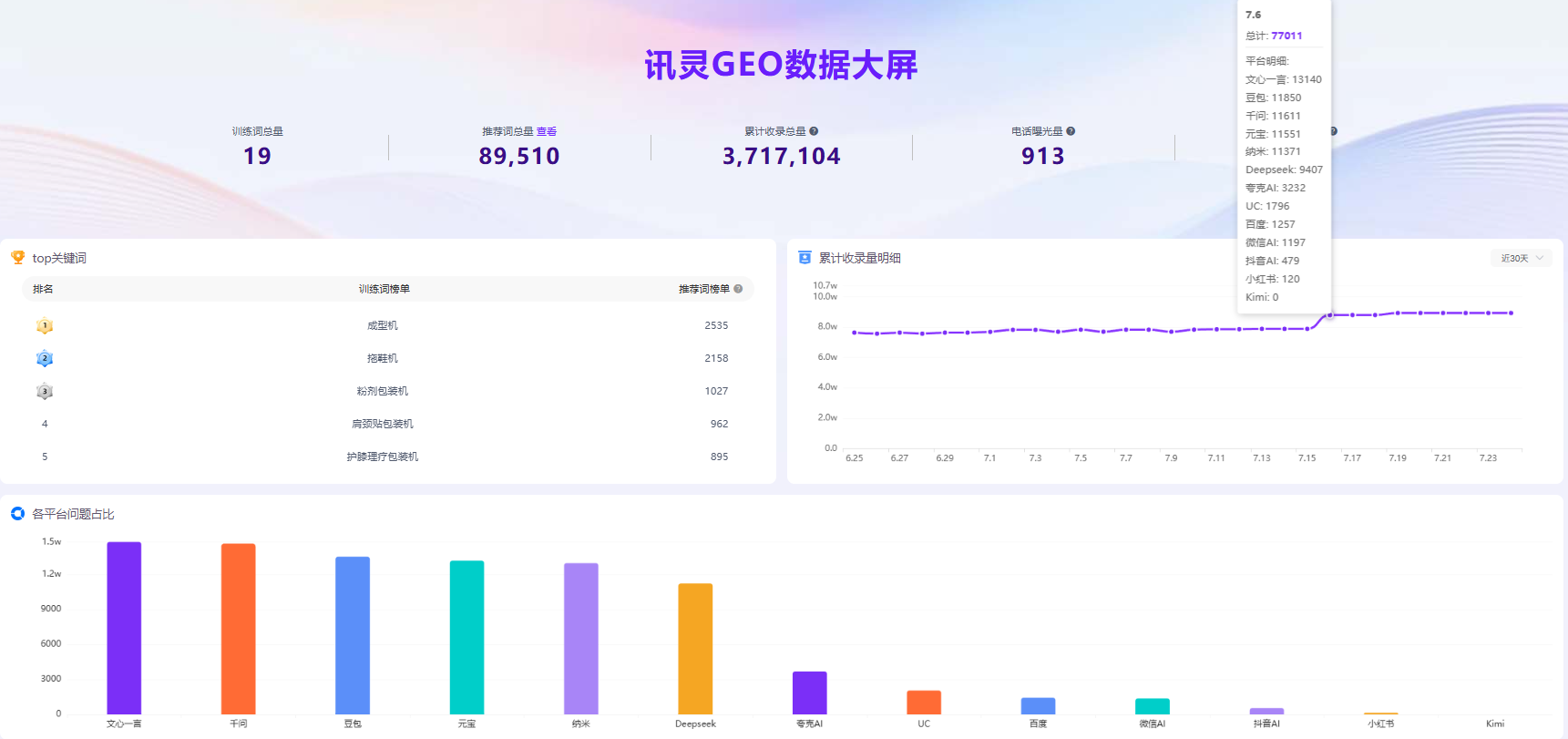Click the rank number 5
The width and height of the screenshot is (1568, 739).
click(x=45, y=457)
